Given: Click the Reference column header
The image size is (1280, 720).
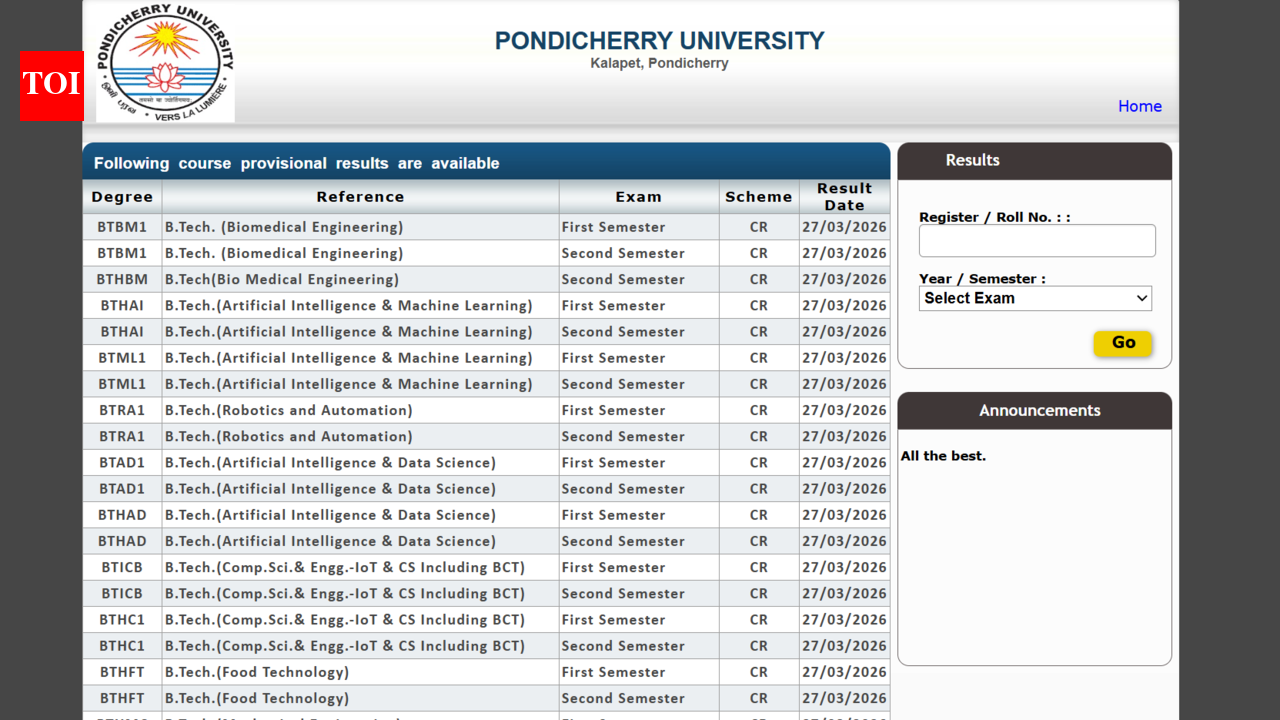Looking at the screenshot, I should pos(360,196).
